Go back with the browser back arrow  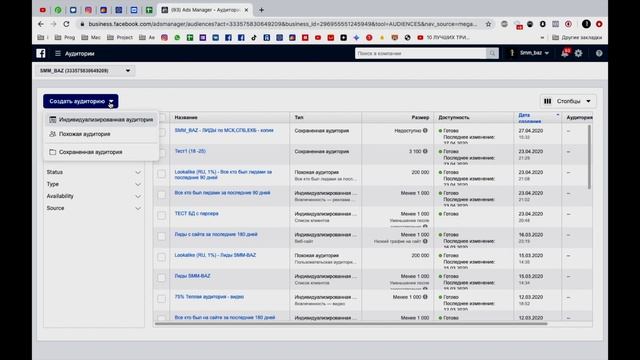click(x=41, y=24)
